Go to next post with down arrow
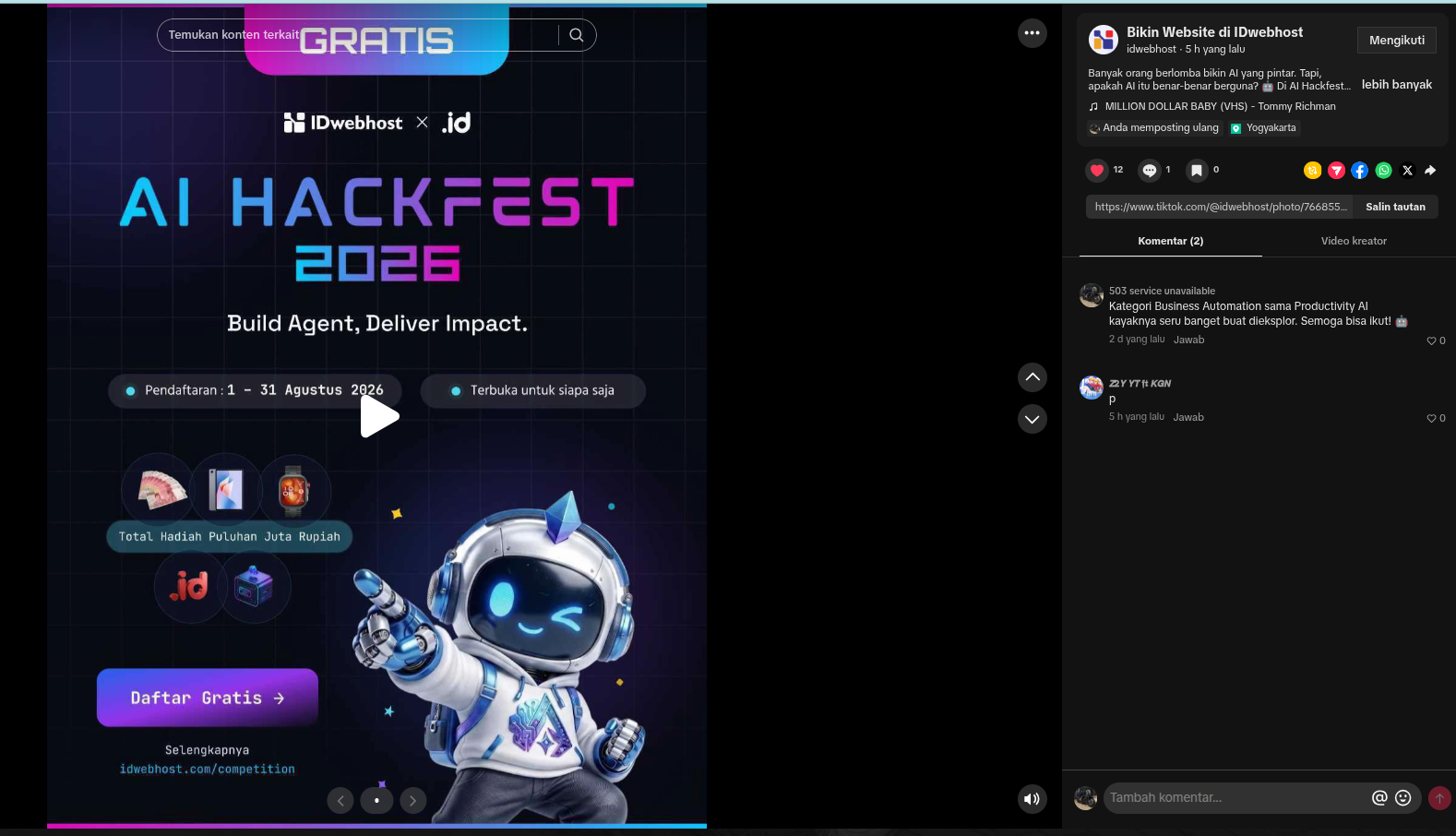 1032,419
